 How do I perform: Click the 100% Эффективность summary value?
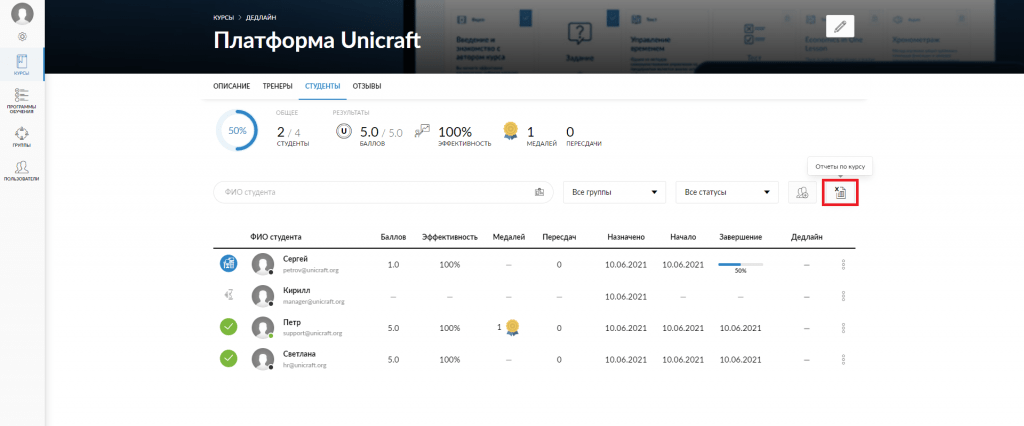(x=455, y=132)
